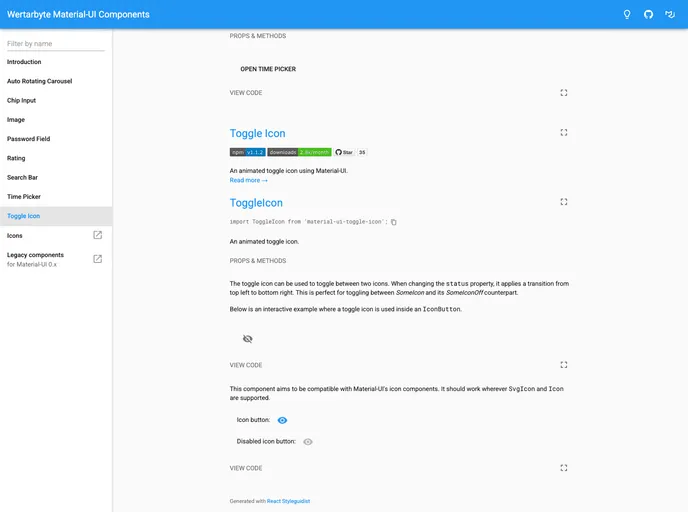Viewport: 688px width, 512px height.
Task: Open isolated view icon next to ToggleIcon heading
Action: point(563,202)
